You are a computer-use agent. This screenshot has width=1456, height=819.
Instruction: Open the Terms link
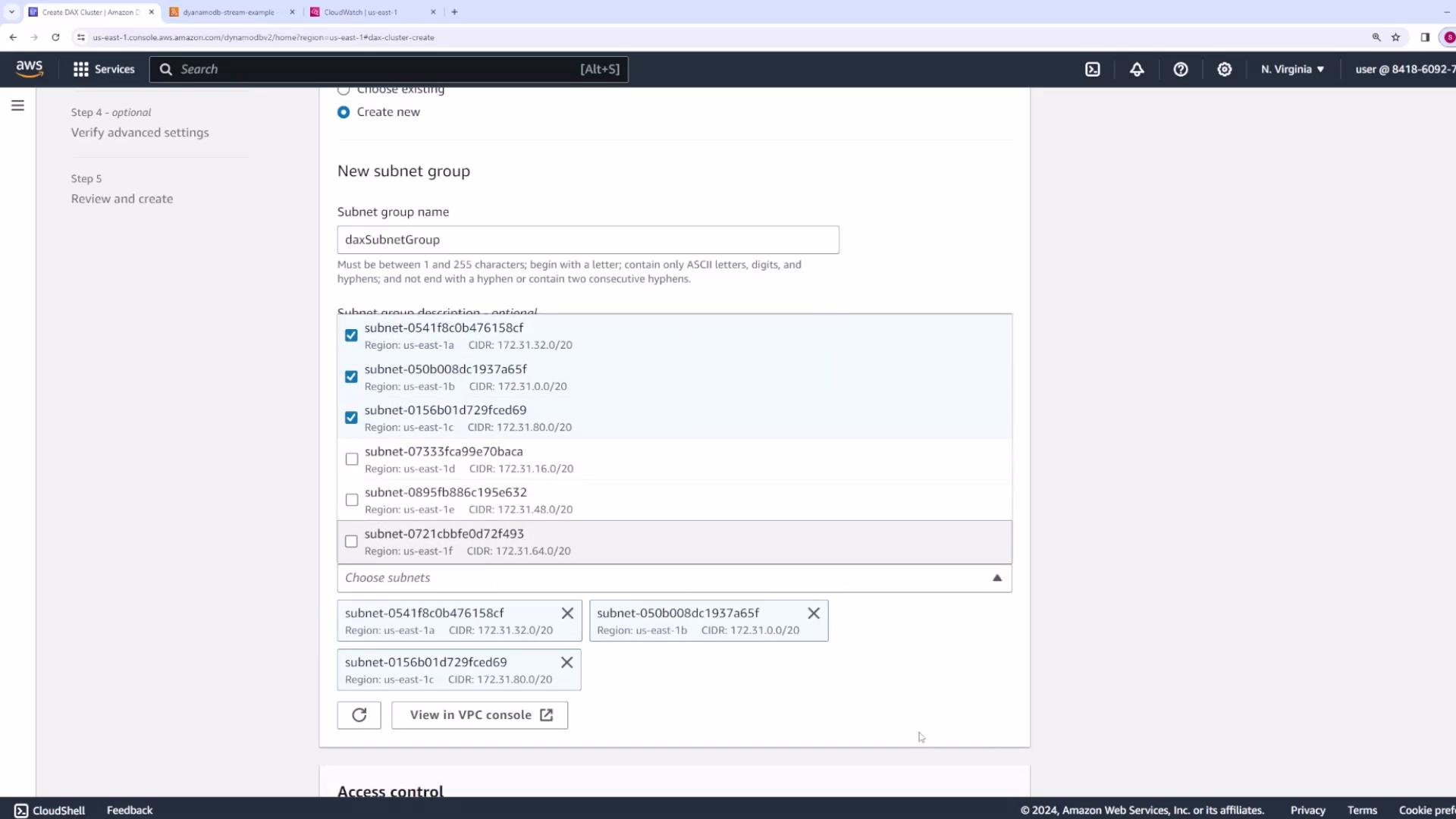click(1363, 811)
